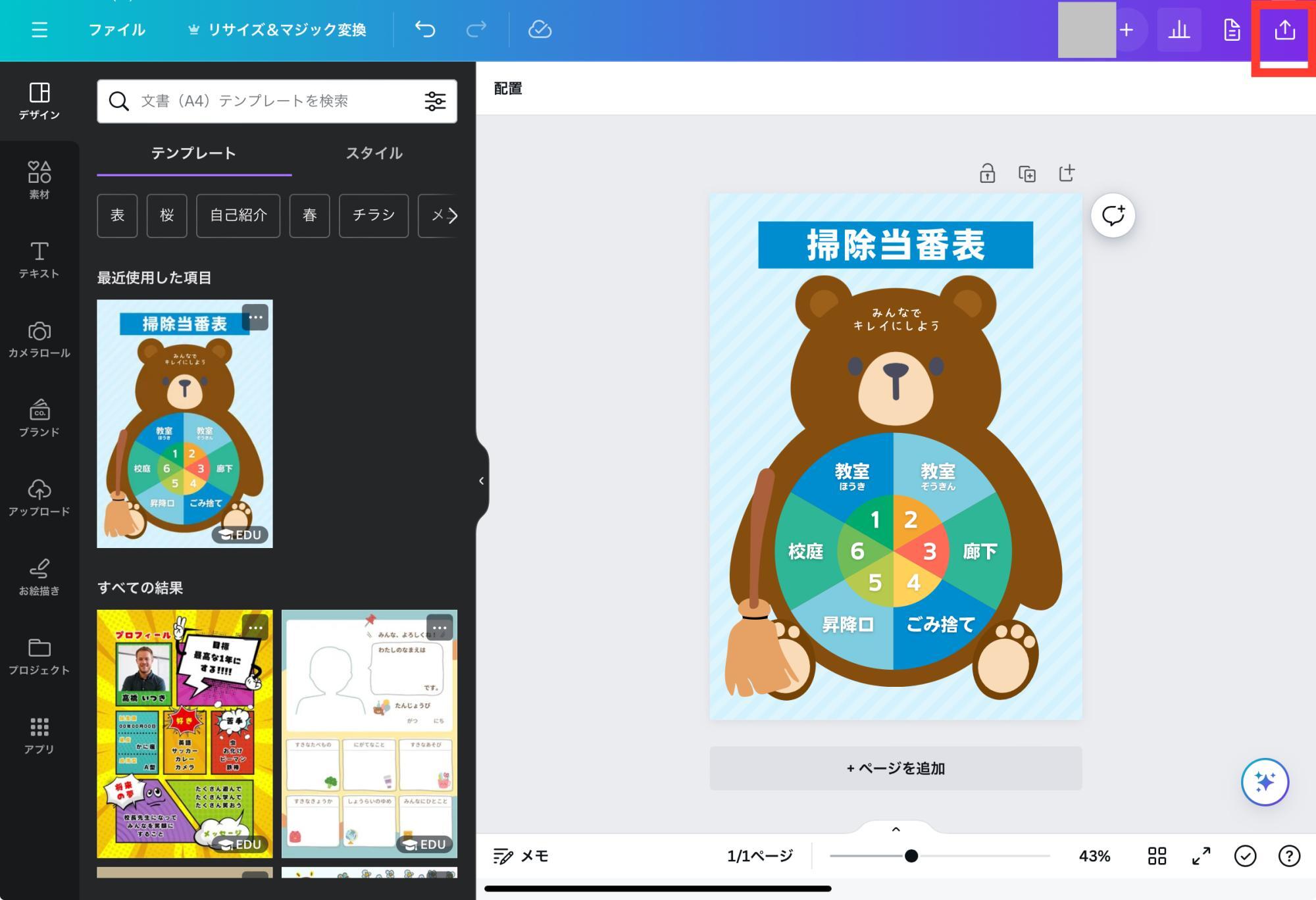Open the 素材 elements panel
The height and width of the screenshot is (900, 1316).
(x=39, y=180)
